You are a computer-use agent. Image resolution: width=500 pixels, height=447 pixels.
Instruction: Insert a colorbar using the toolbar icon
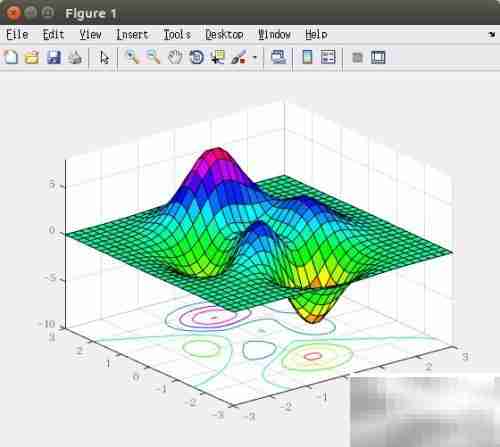(307, 57)
